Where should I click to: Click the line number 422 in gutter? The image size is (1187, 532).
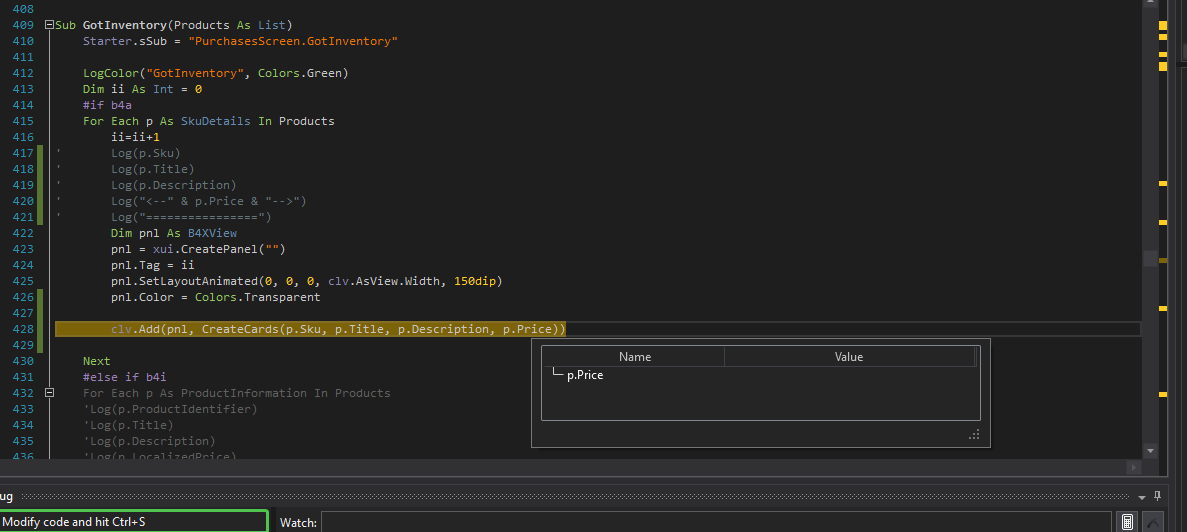(21, 233)
